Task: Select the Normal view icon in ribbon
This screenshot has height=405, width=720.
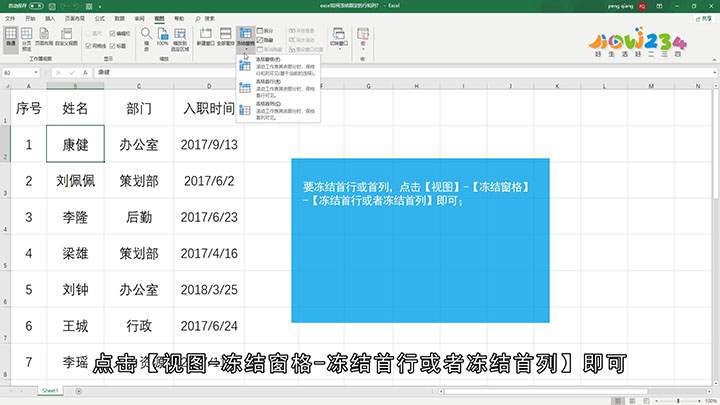Action: coord(11,37)
